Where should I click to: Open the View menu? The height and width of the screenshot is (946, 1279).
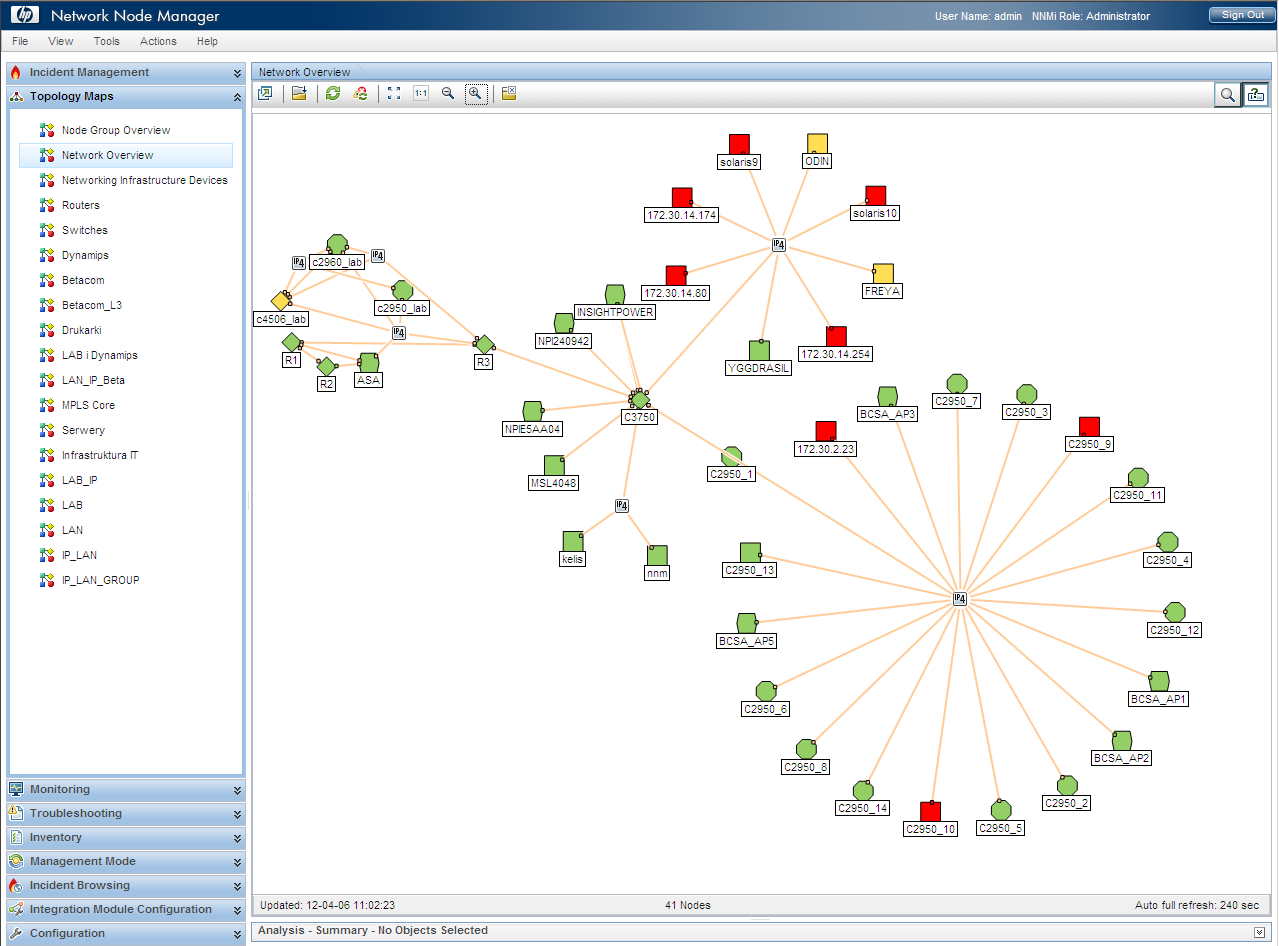[60, 41]
